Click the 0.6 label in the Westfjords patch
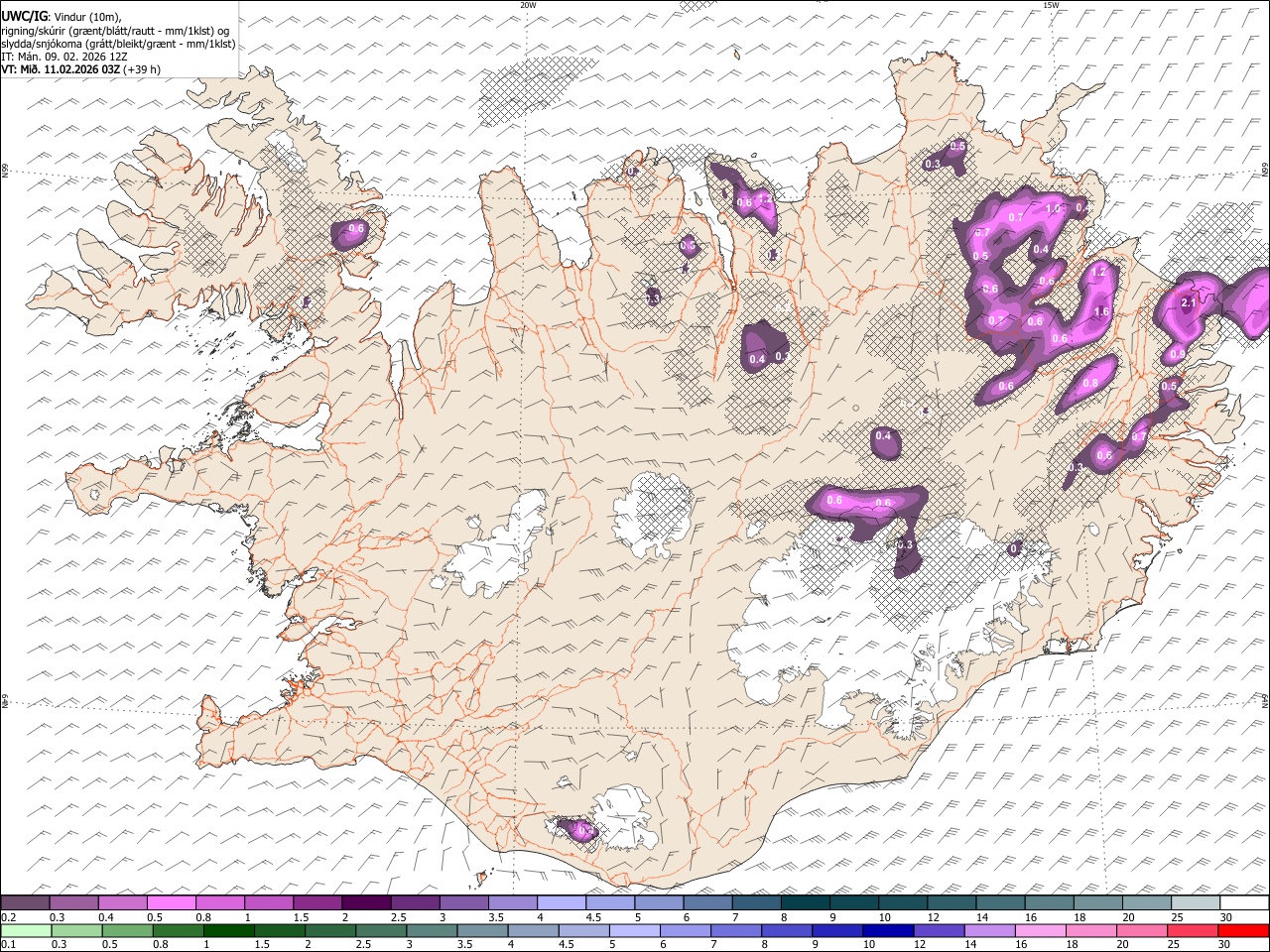Screen dimensions: 1270x952 tap(357, 228)
